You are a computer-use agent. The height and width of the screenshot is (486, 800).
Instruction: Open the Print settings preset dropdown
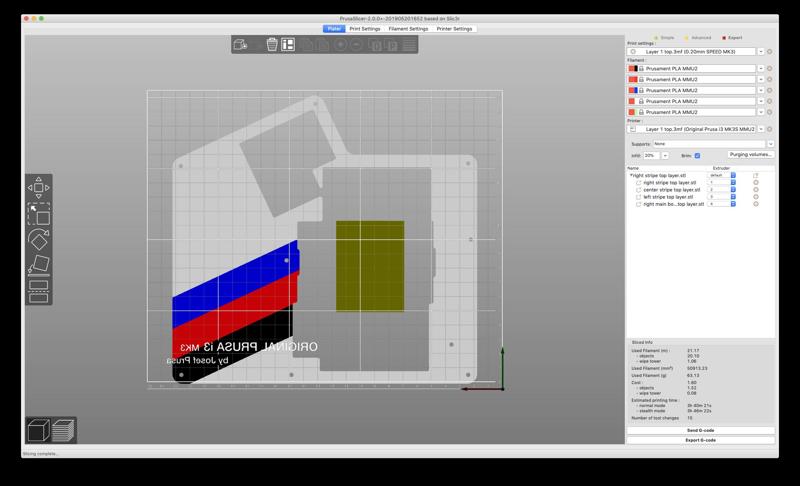click(761, 52)
